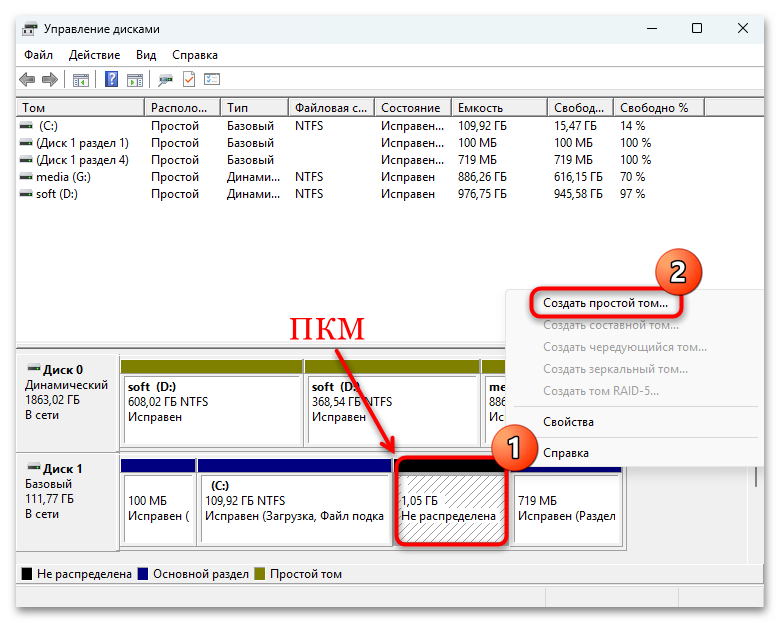Viewport: 780px width, 623px height.
Task: Click the checkmark properties toolbar icon
Action: coord(189,79)
